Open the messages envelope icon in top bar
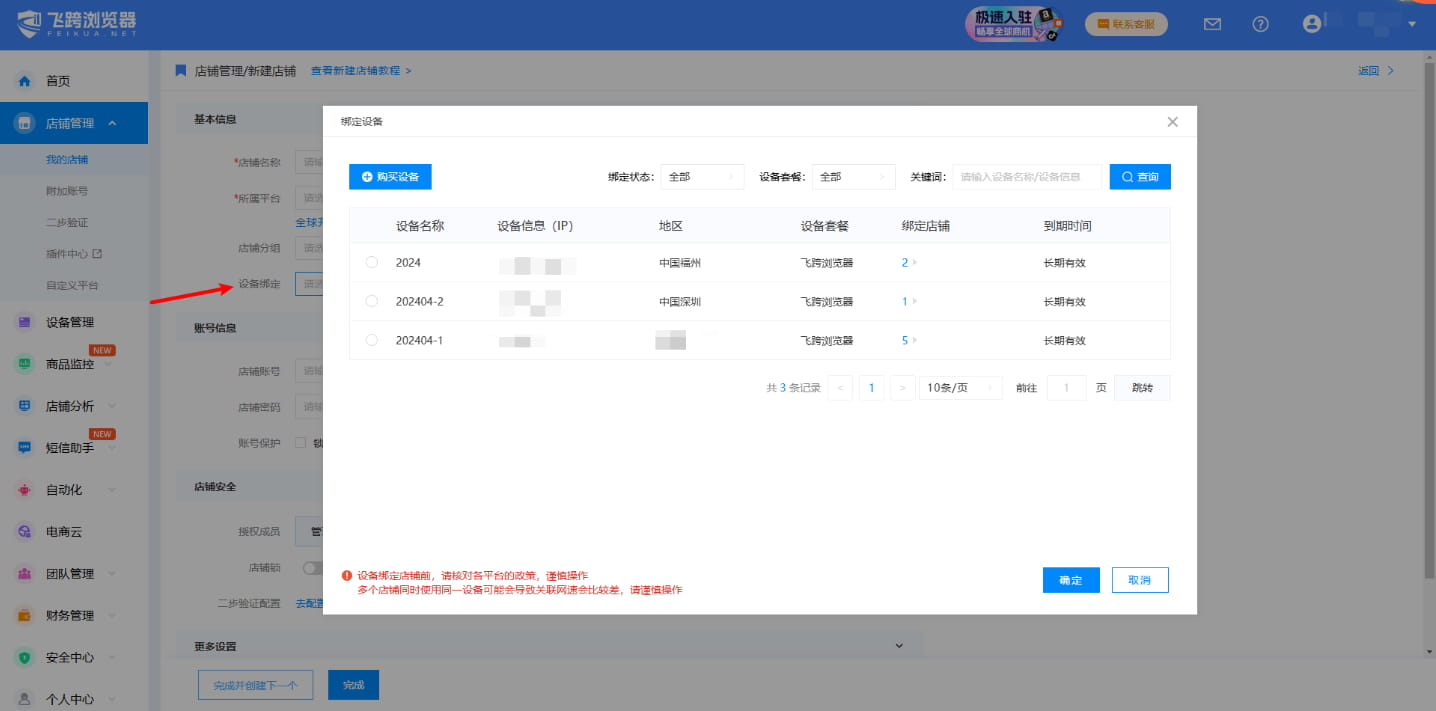Viewport: 1436px width, 711px height. (1211, 23)
